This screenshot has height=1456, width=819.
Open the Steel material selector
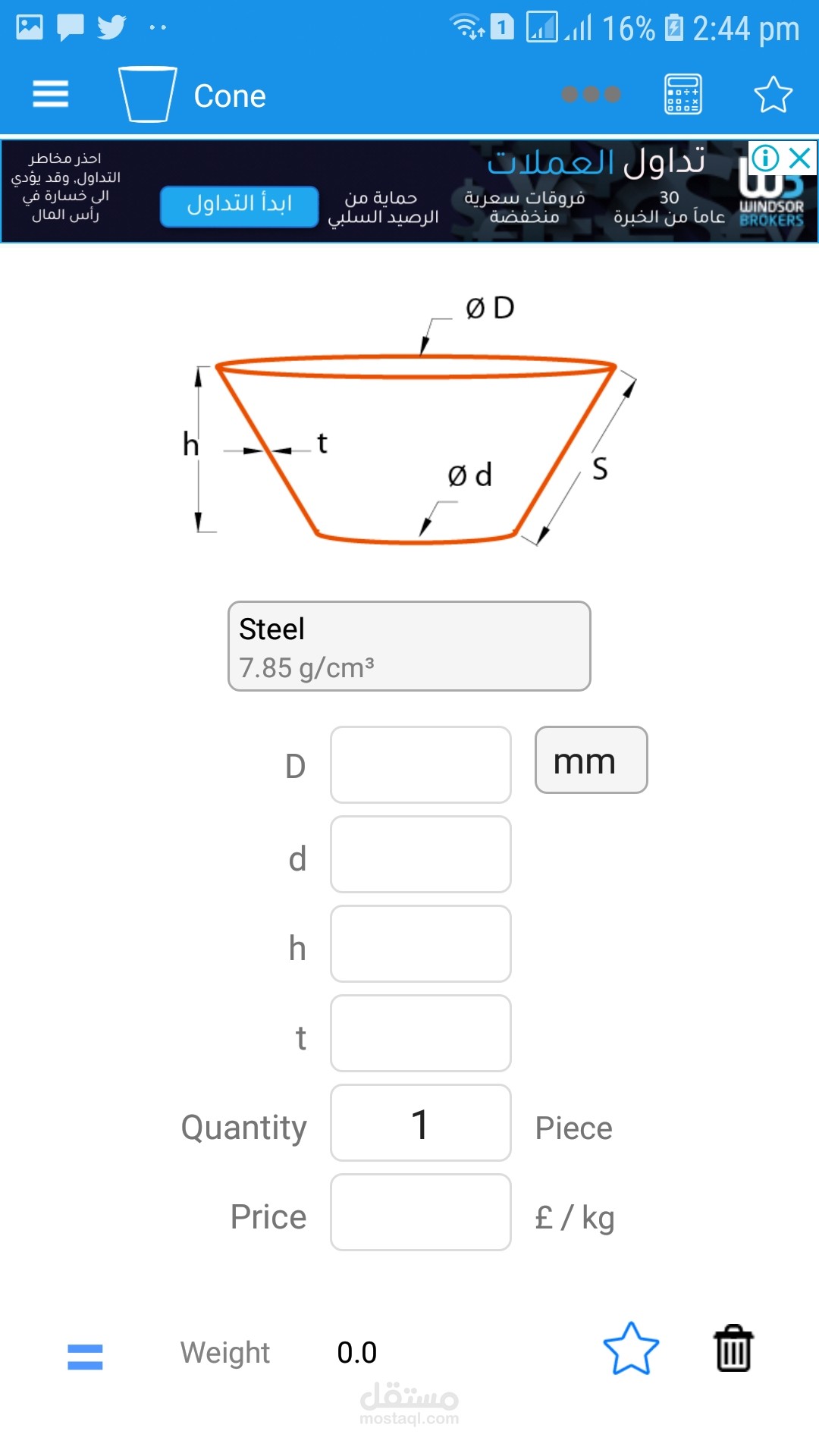(x=409, y=646)
